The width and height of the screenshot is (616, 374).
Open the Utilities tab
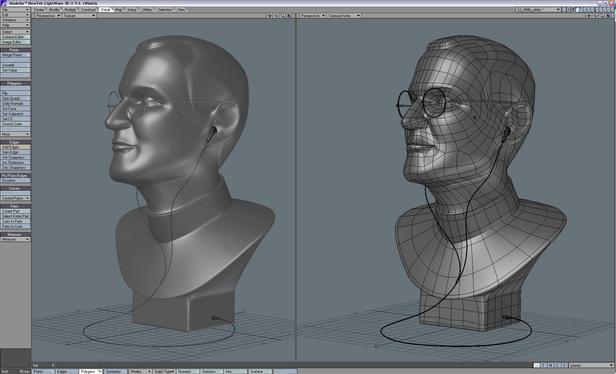[x=147, y=9]
